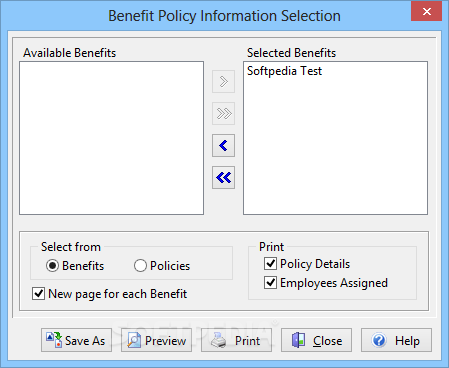Select Softpedia Test in Selected Benefits
449x368 pixels.
tap(284, 71)
